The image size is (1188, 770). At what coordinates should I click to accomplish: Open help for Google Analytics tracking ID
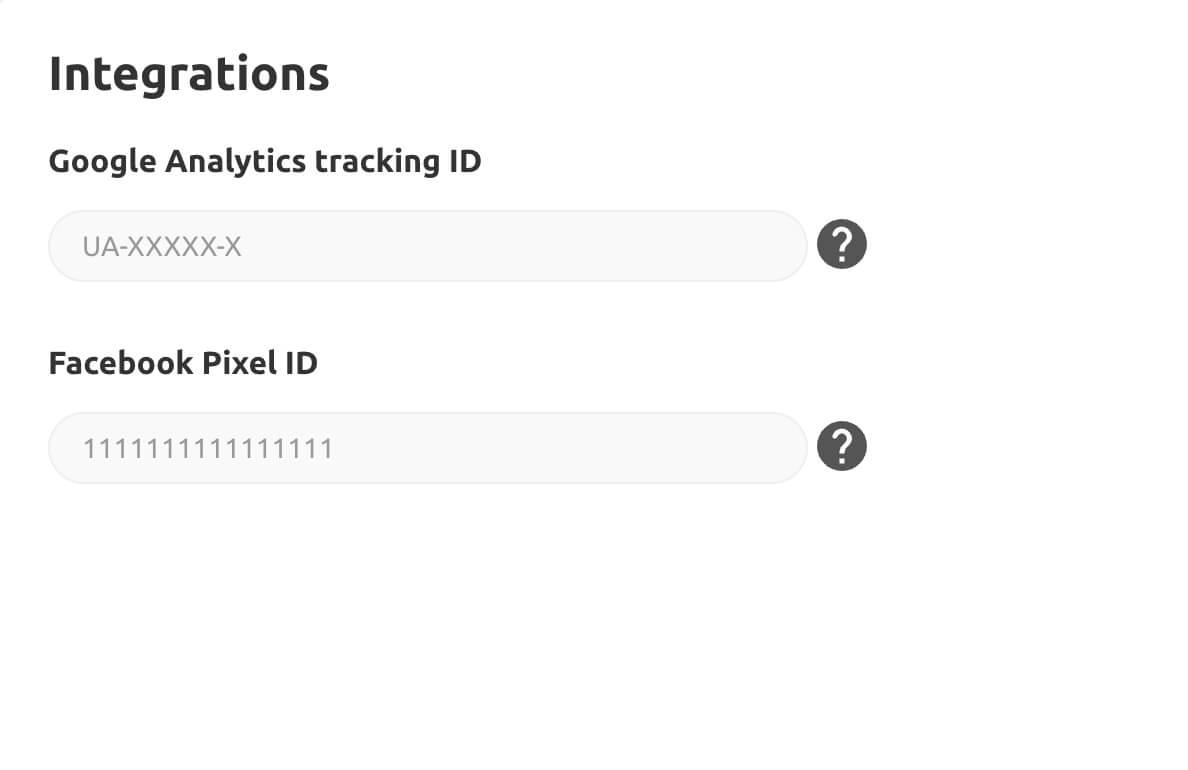click(842, 245)
